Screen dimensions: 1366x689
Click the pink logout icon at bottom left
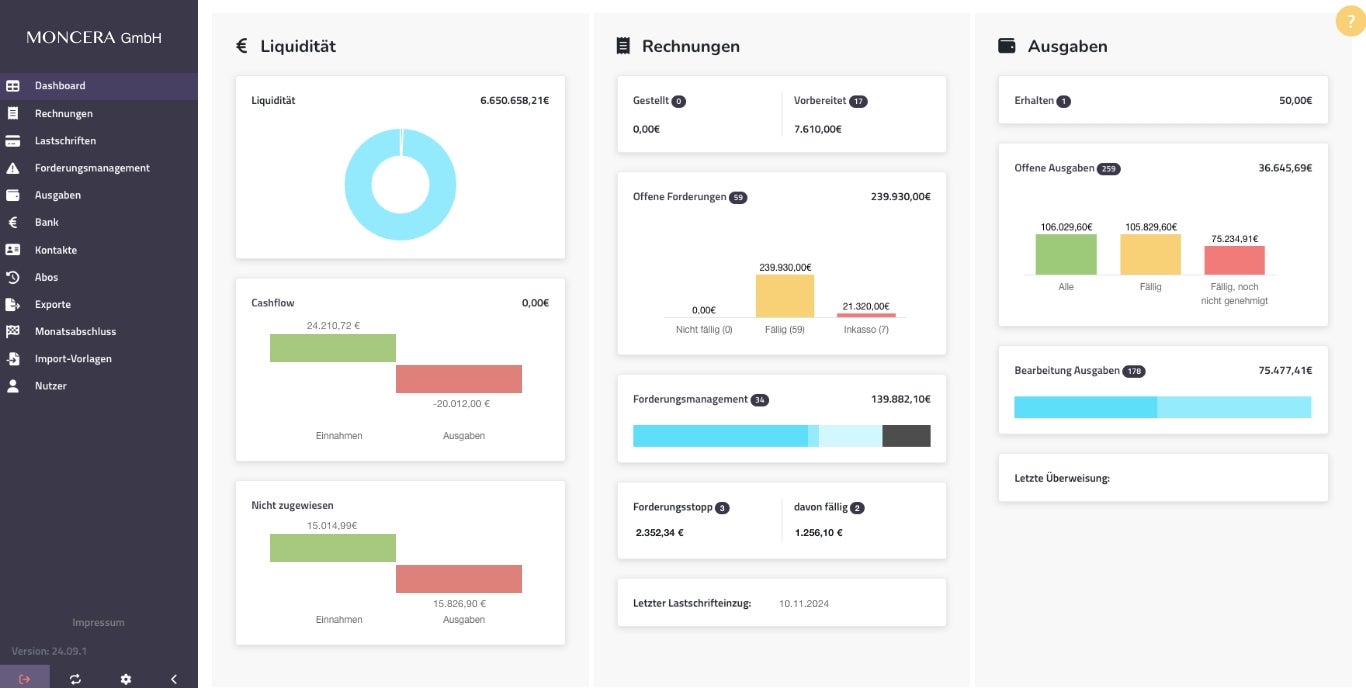[24, 679]
